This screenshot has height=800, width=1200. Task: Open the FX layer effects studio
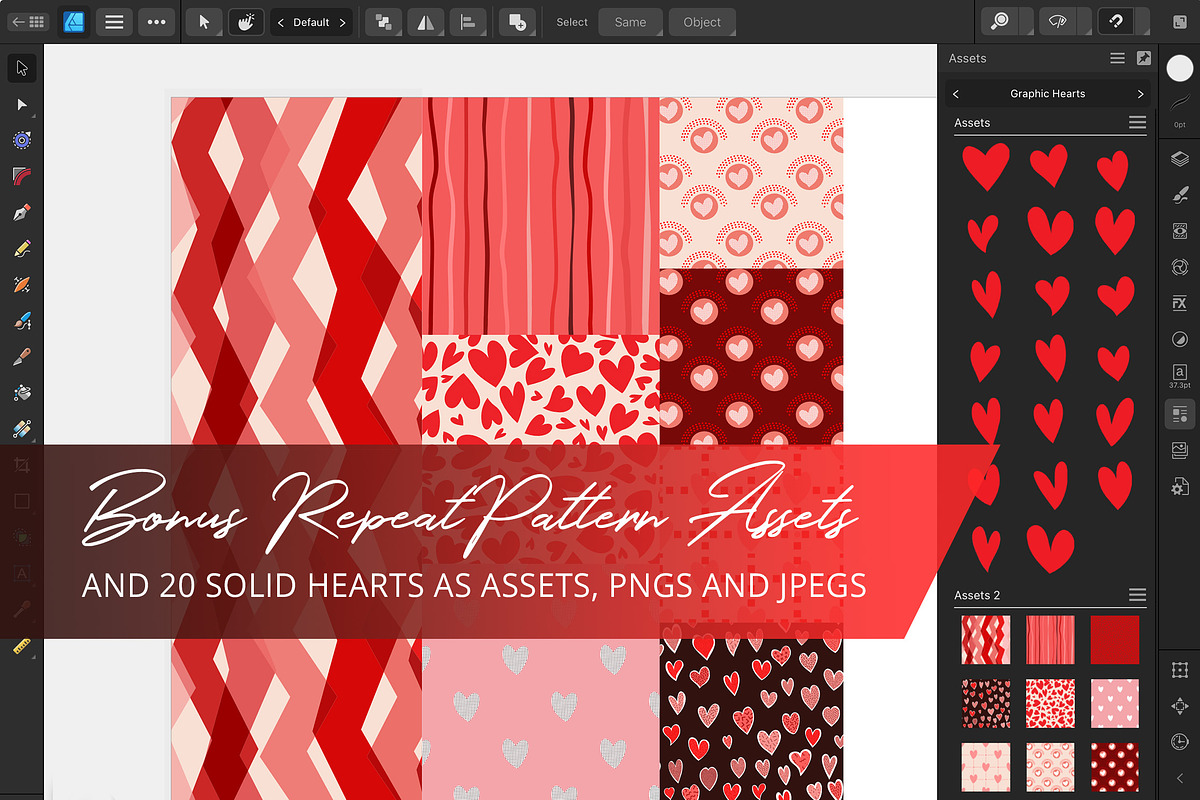click(x=1180, y=303)
